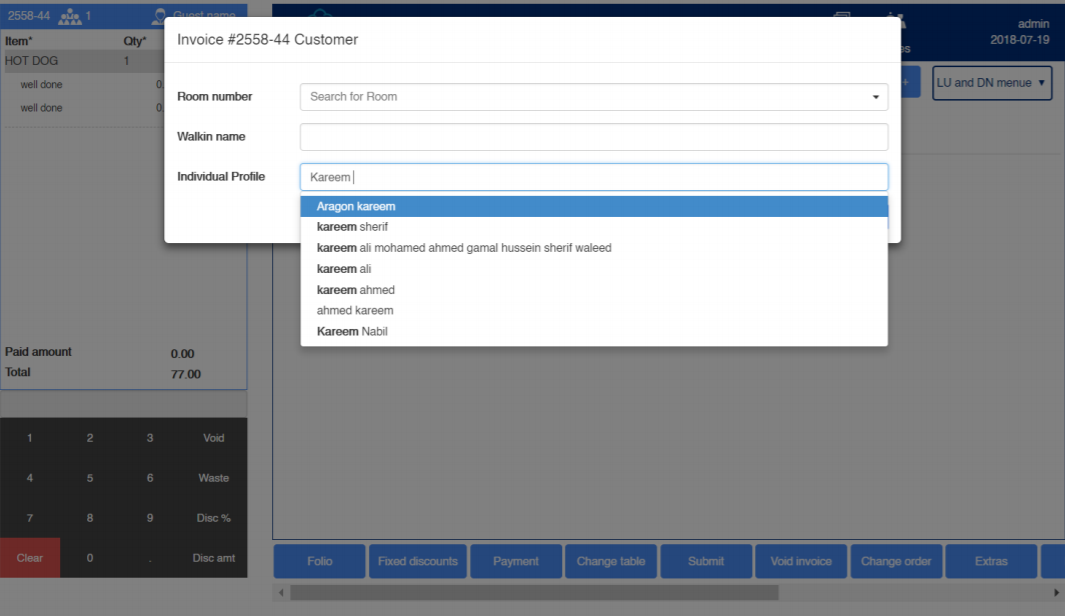1065x616 pixels.
Task: Click the guest name person icon
Action: (160, 15)
